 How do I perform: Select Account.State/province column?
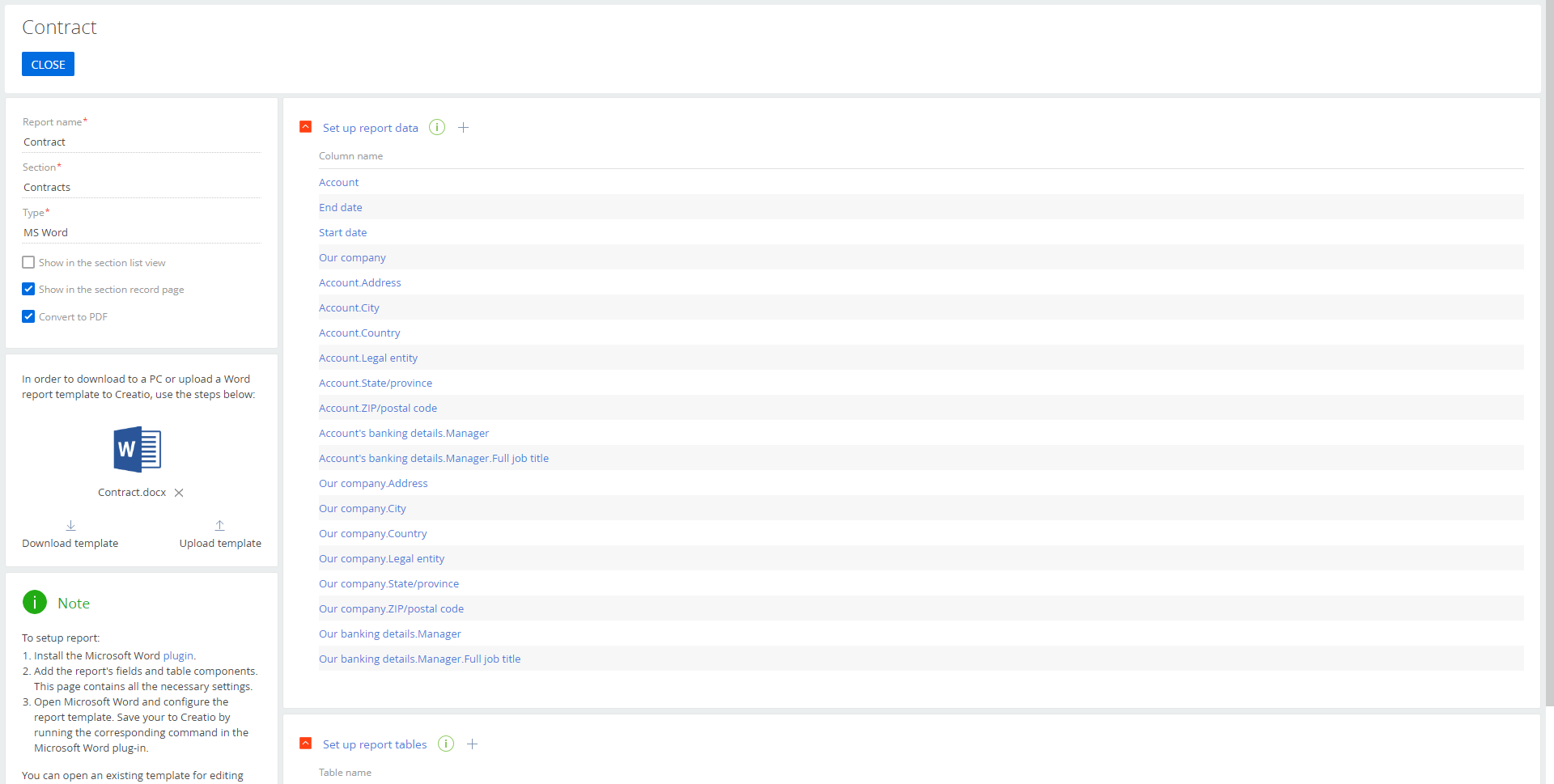coord(376,384)
